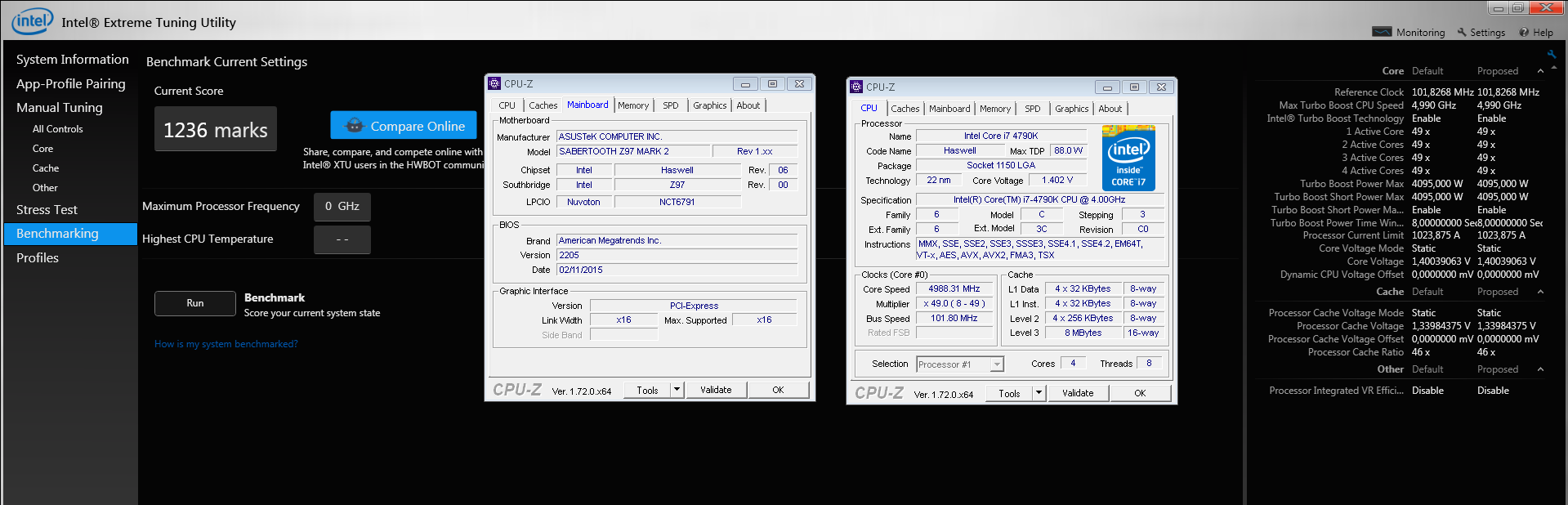Click Tools button in Mainboard window
Screen dimensions: 1568x505
pyautogui.click(x=647, y=390)
